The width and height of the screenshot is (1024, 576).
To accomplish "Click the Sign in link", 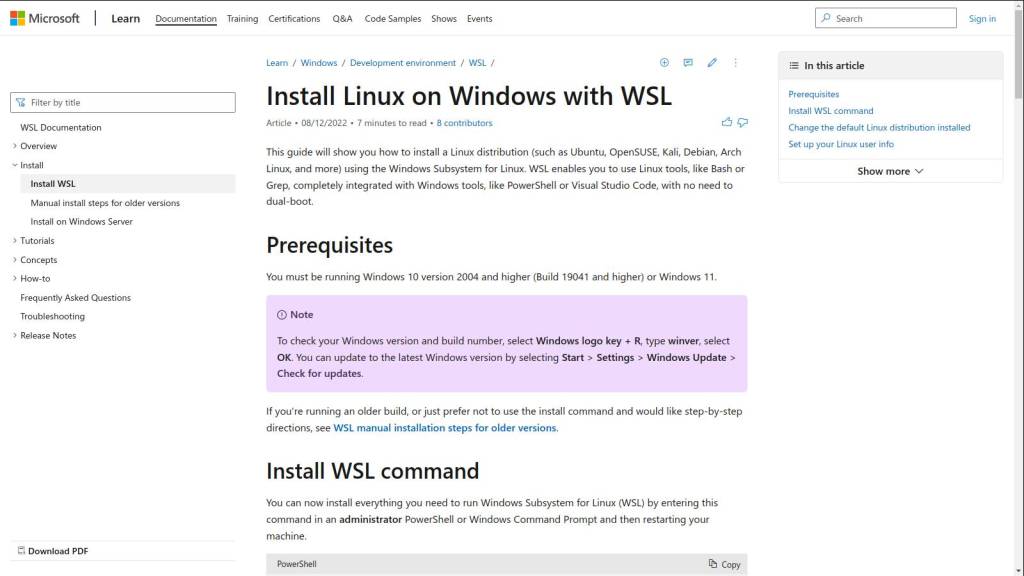I will (x=982, y=19).
